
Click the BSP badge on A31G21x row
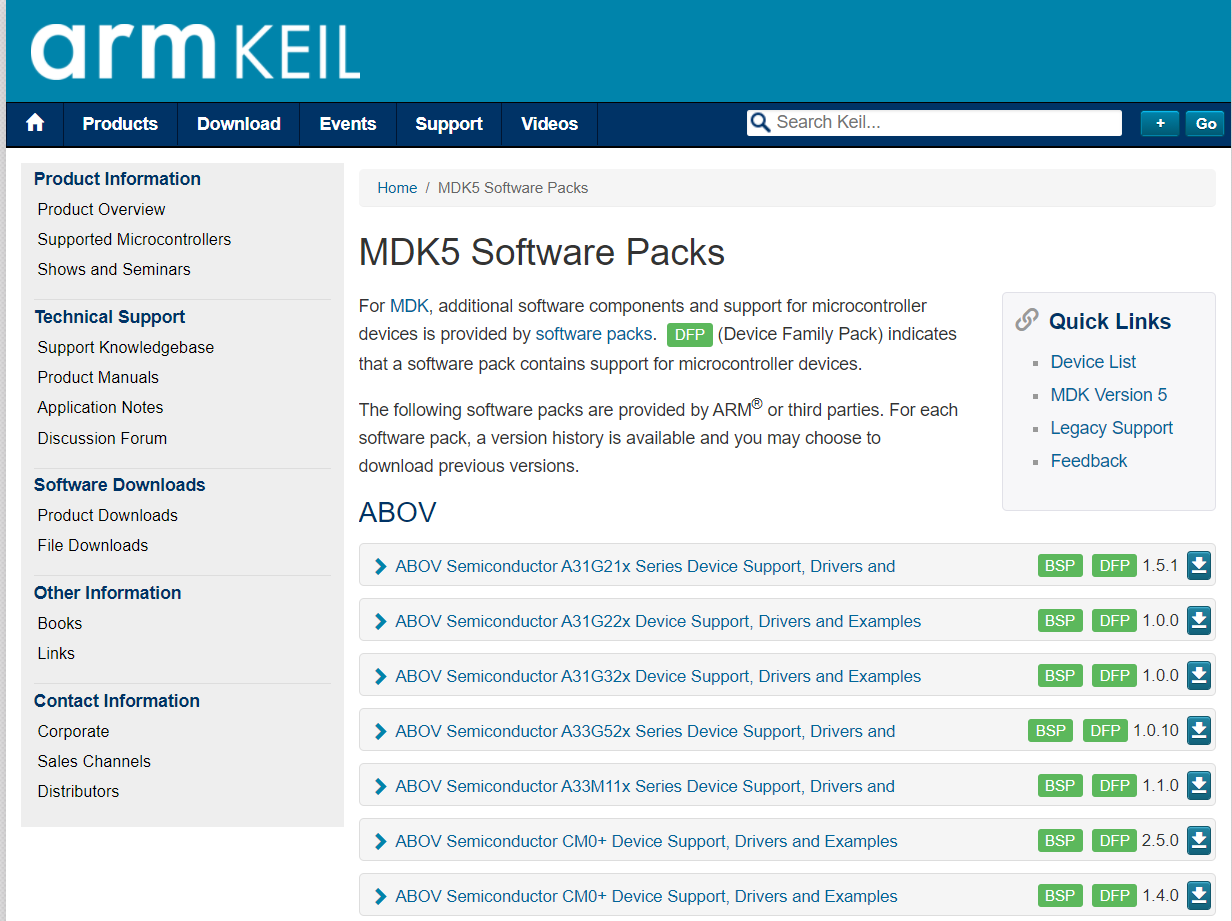click(1060, 566)
